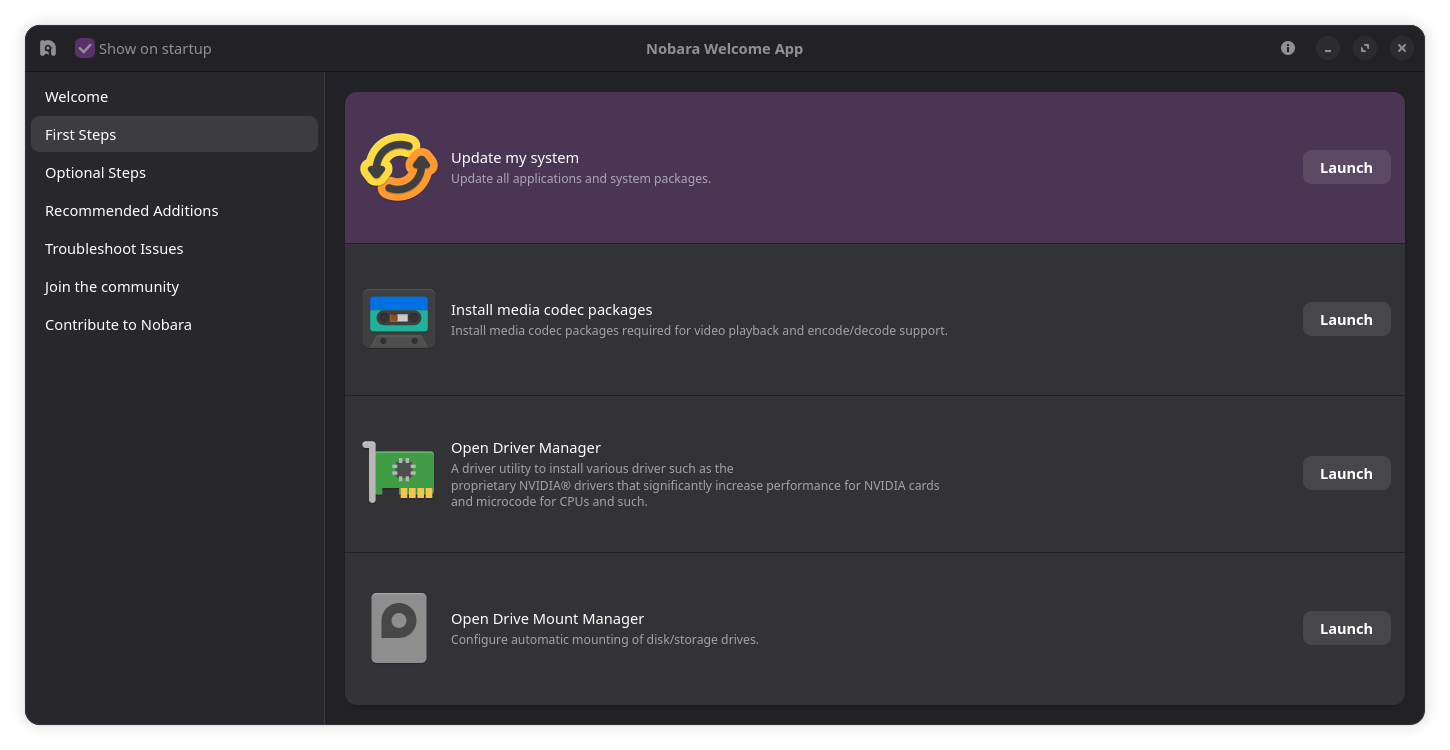
Task: Select First Steps in the sidebar
Action: click(80, 135)
